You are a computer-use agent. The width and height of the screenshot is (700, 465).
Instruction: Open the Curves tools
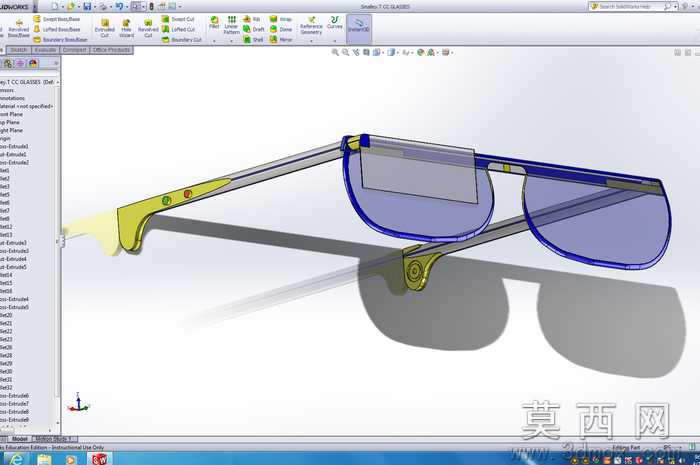tap(334, 22)
